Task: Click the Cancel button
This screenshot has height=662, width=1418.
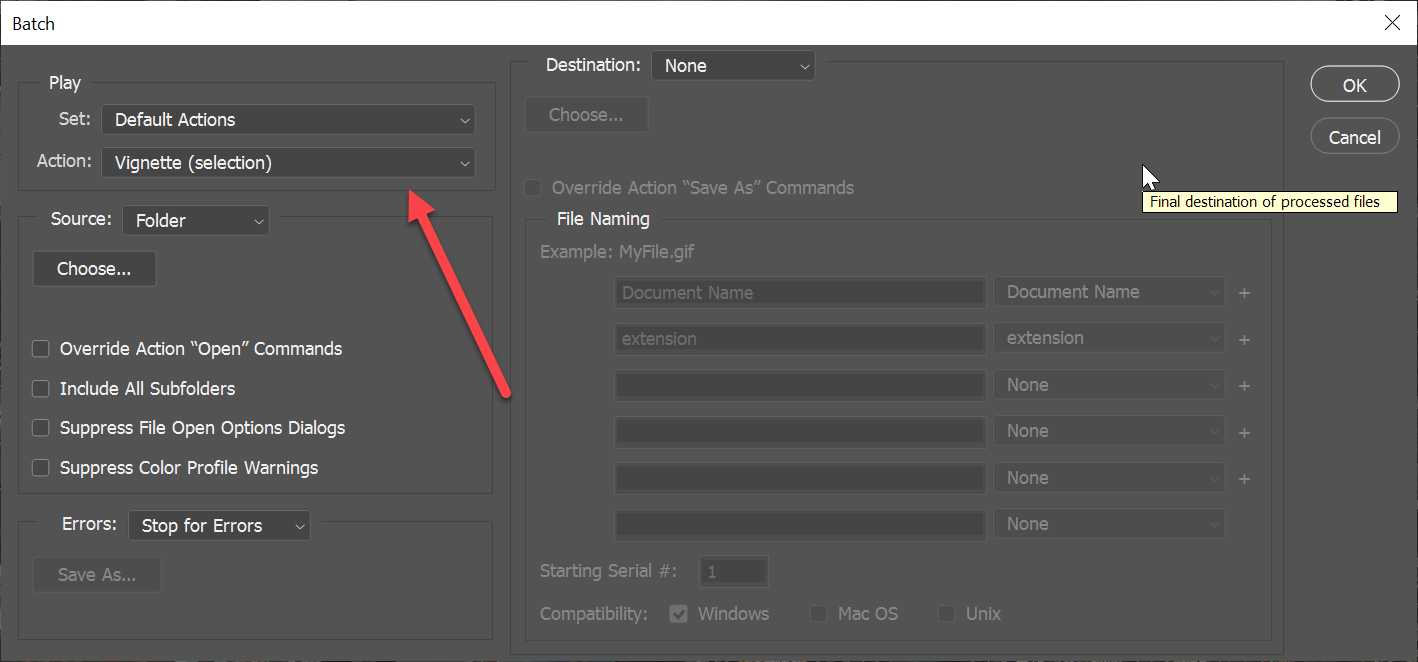Action: 1354,137
